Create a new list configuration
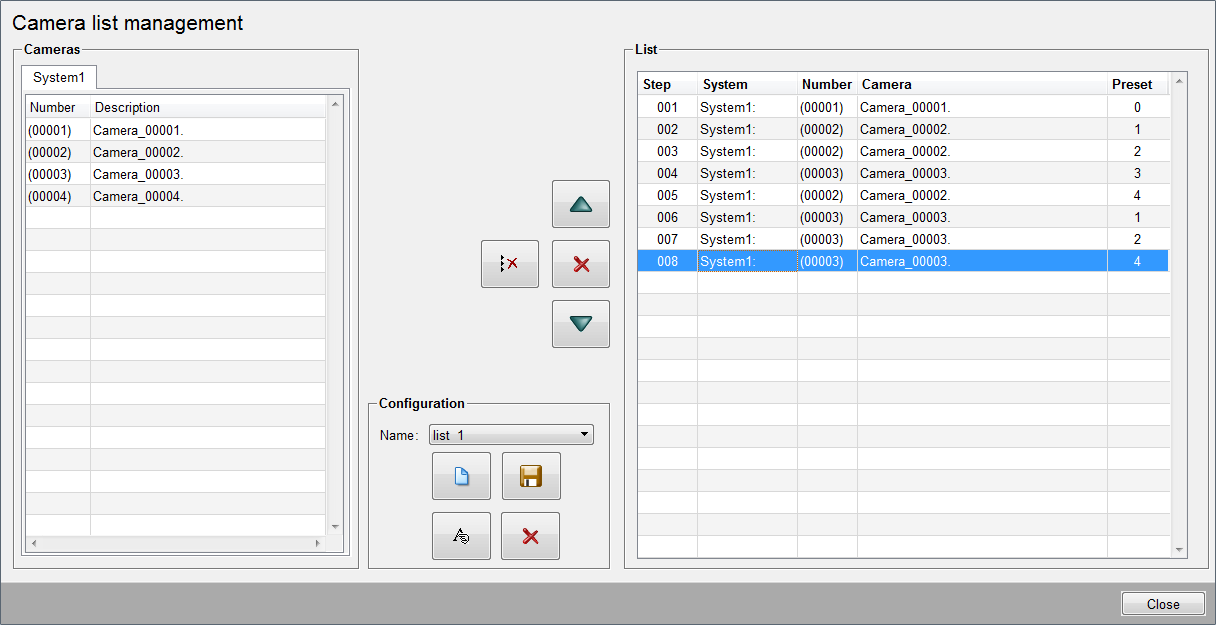Image resolution: width=1216 pixels, height=625 pixels. coord(461,476)
